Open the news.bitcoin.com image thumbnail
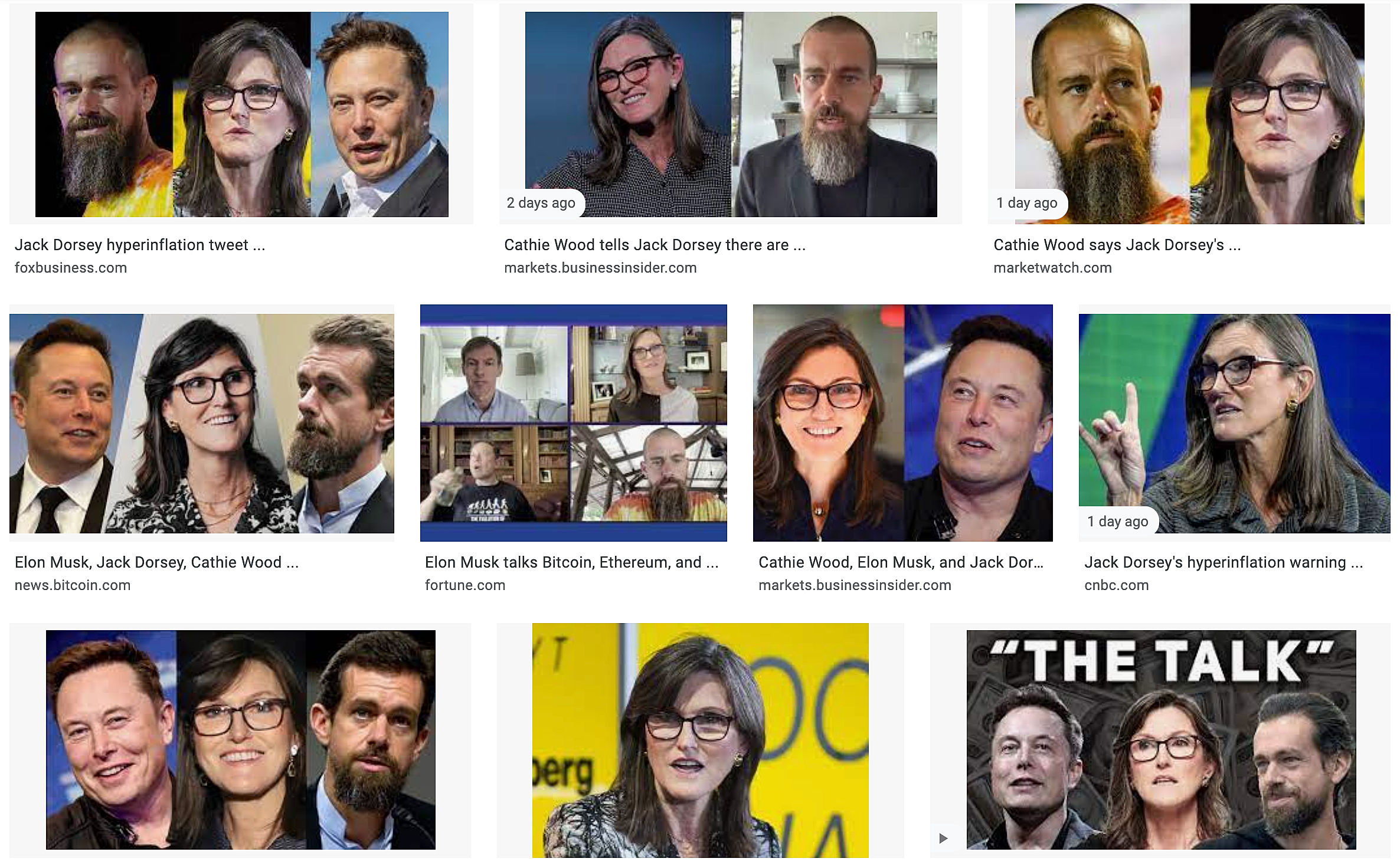The height and width of the screenshot is (865, 1400). pyautogui.click(x=202, y=424)
